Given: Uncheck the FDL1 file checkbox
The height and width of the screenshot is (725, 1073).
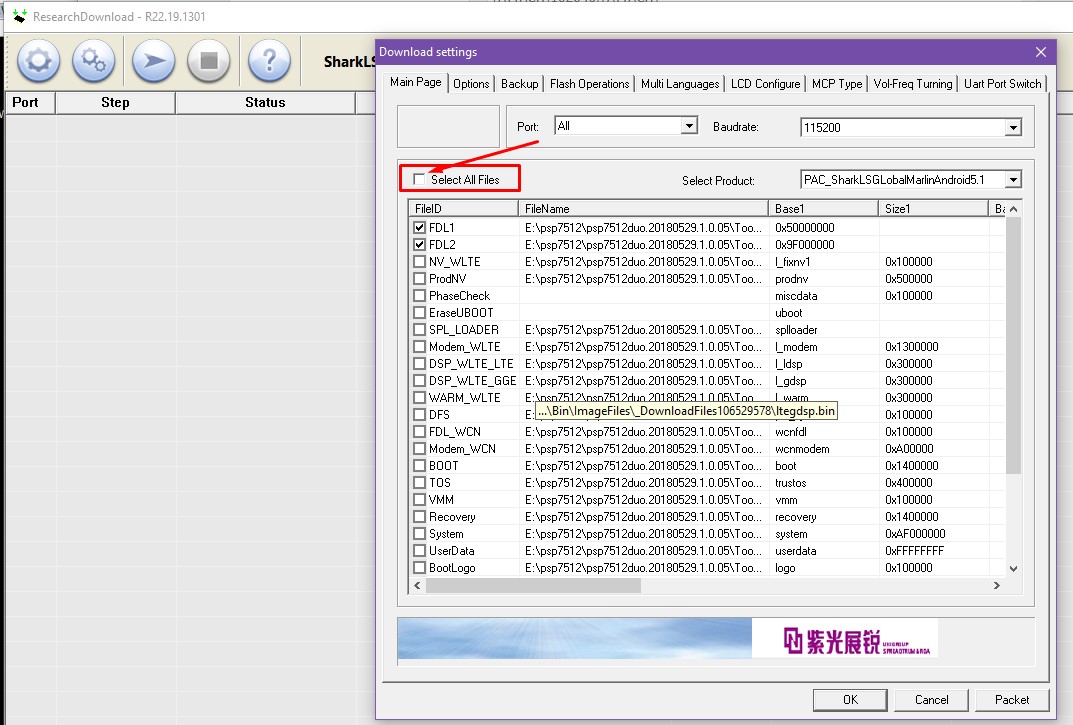Looking at the screenshot, I should point(420,228).
